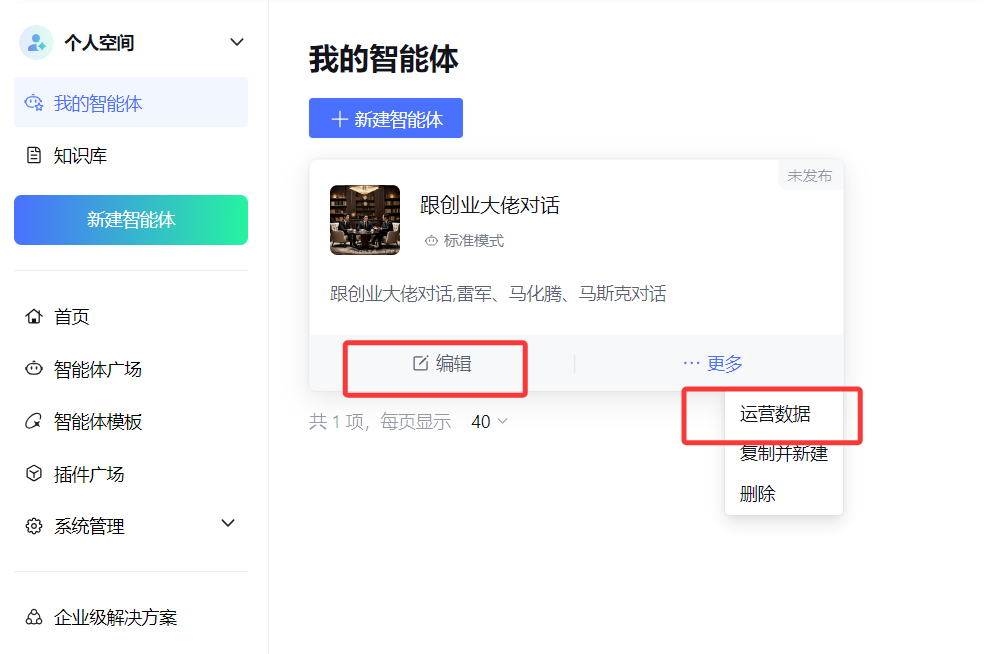Click the 跟创业大佬对话 agent thumbnail
This screenshot has width=1002, height=654.
tap(364, 220)
